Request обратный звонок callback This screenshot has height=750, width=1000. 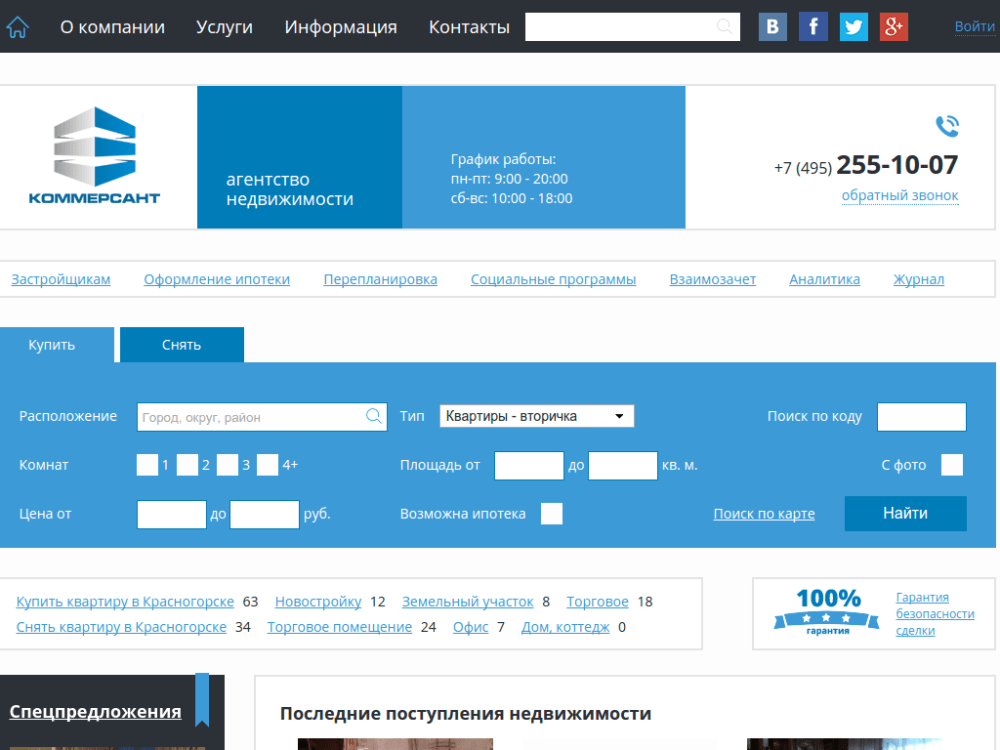(899, 195)
